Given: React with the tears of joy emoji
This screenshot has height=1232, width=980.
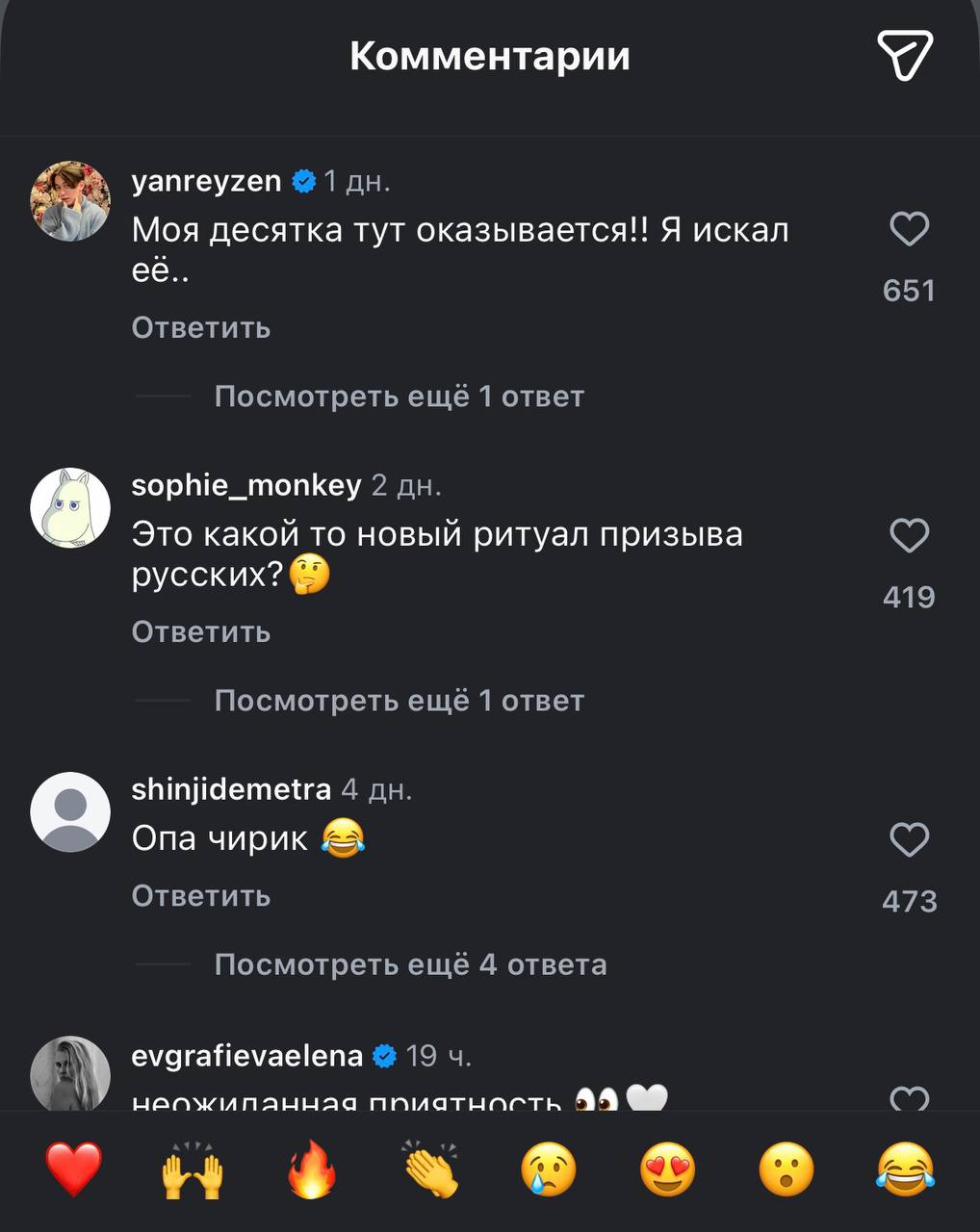Looking at the screenshot, I should pyautogui.click(x=905, y=1169).
